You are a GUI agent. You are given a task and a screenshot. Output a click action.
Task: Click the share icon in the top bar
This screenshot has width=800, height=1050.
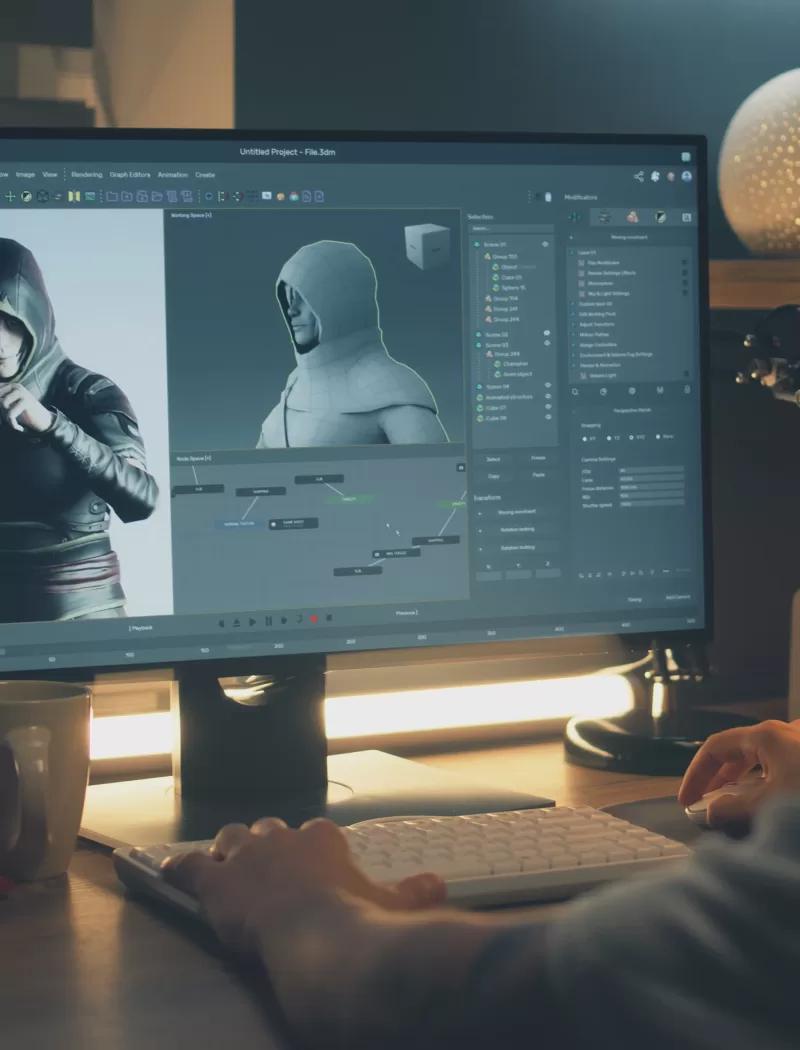(x=639, y=176)
